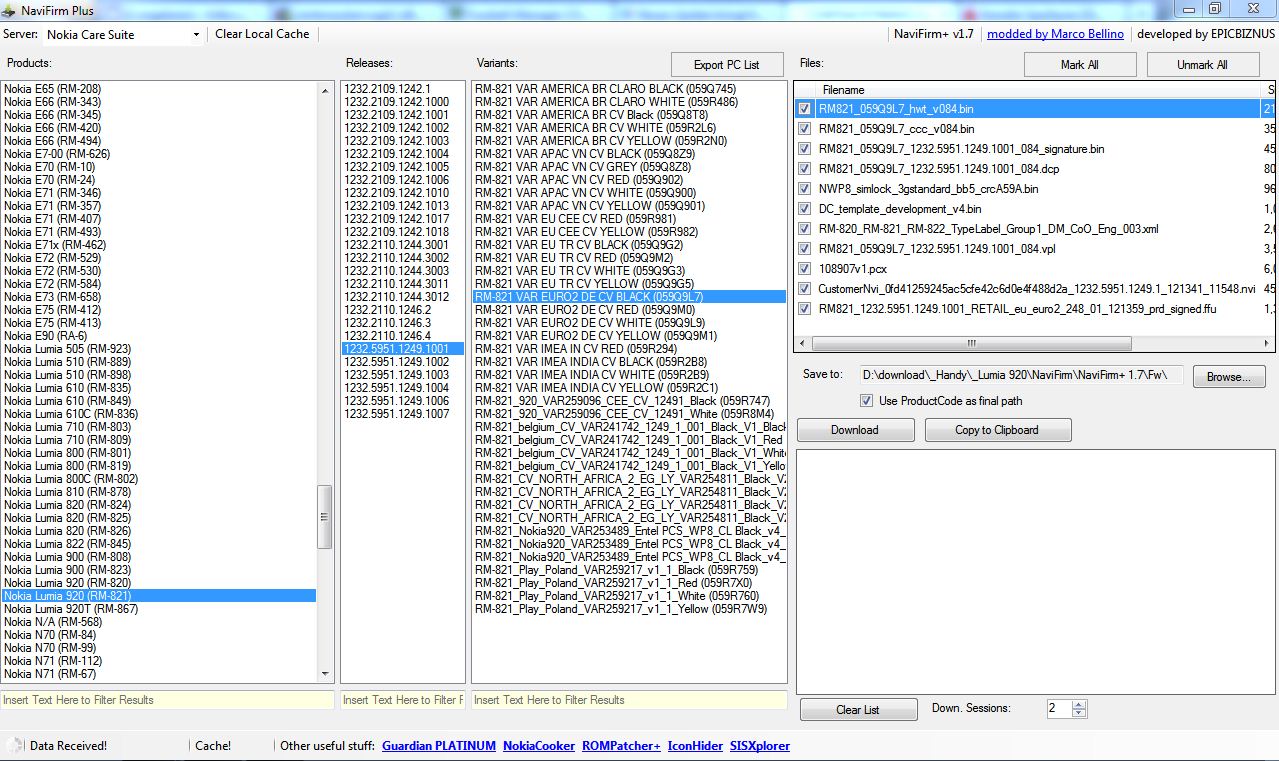This screenshot has width=1279, height=761.
Task: Increase Down. Sessions with the up arrow
Action: (1078, 704)
